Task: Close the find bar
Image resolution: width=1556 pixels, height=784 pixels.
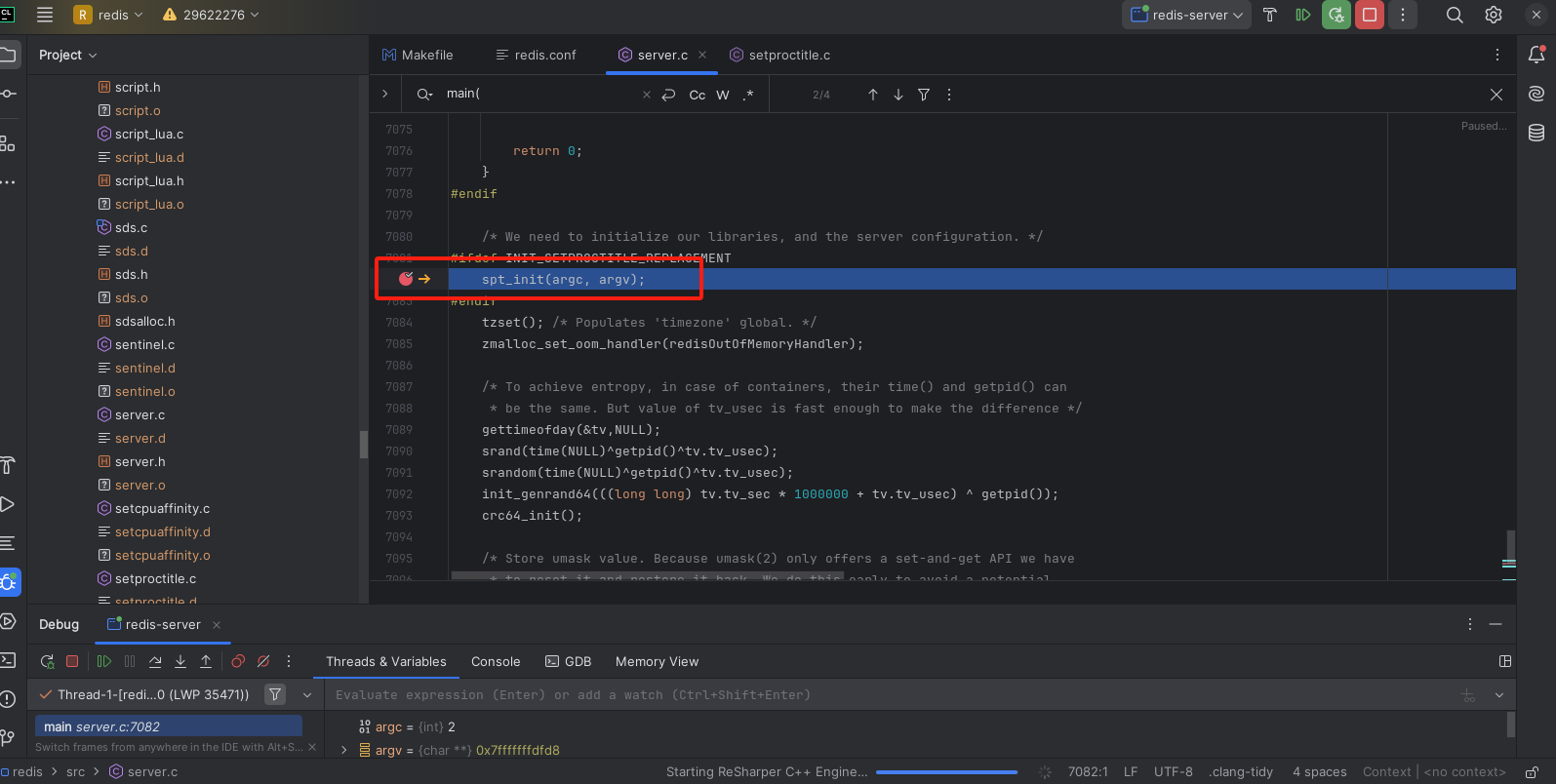Action: click(1496, 95)
